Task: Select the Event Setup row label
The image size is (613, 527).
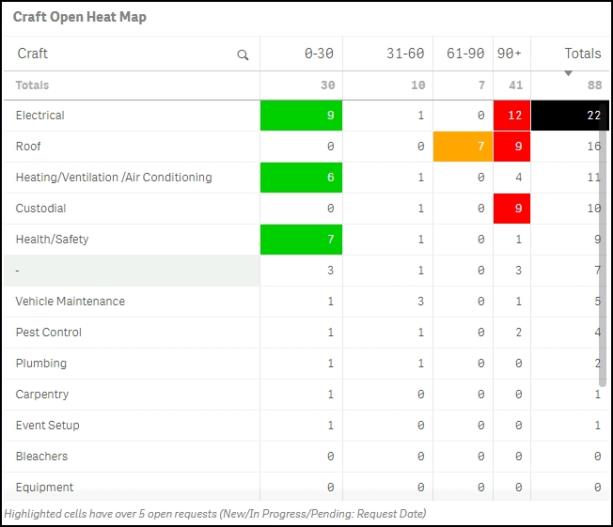Action: pos(48,425)
